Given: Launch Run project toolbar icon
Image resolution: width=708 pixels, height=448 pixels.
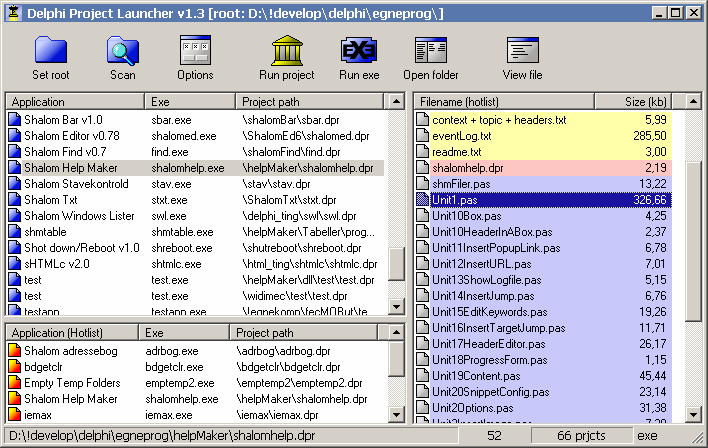Looking at the screenshot, I should [287, 50].
